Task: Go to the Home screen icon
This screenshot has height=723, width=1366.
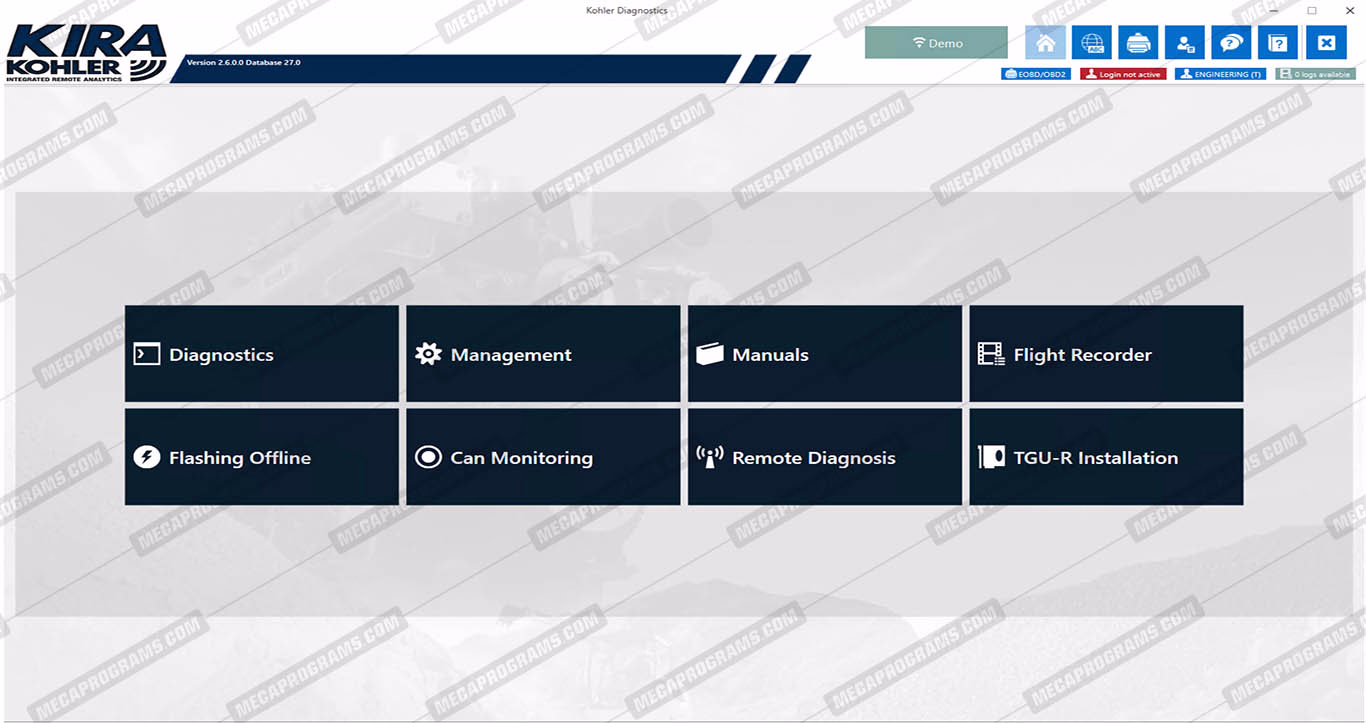Action: click(1045, 43)
